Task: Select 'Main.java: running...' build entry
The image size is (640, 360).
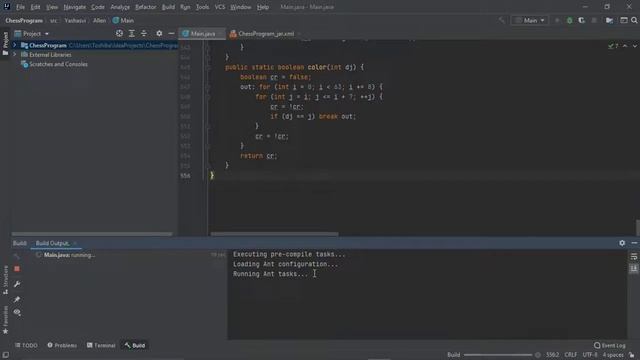Action: tap(69, 255)
